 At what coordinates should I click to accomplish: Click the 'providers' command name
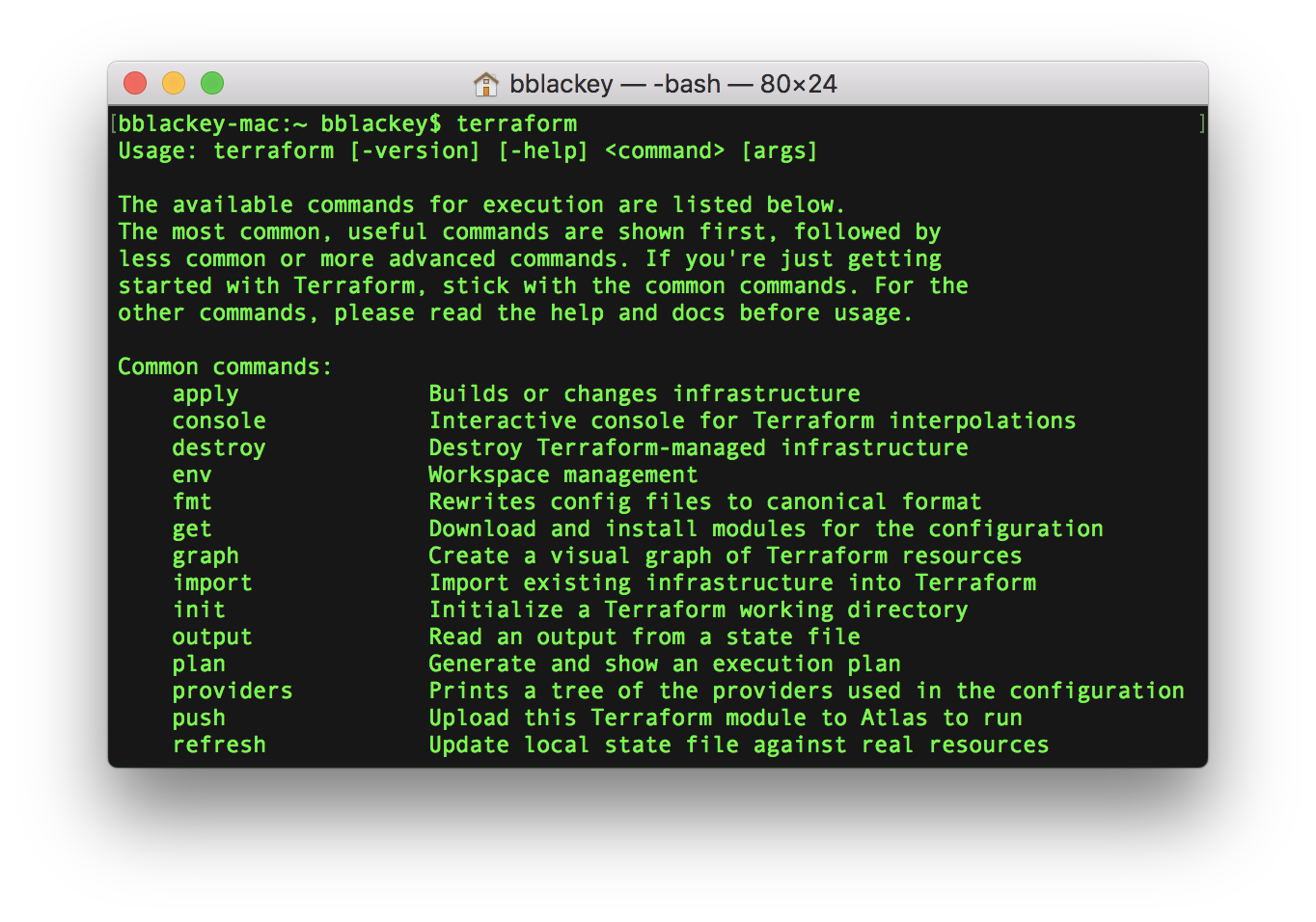pos(233,691)
